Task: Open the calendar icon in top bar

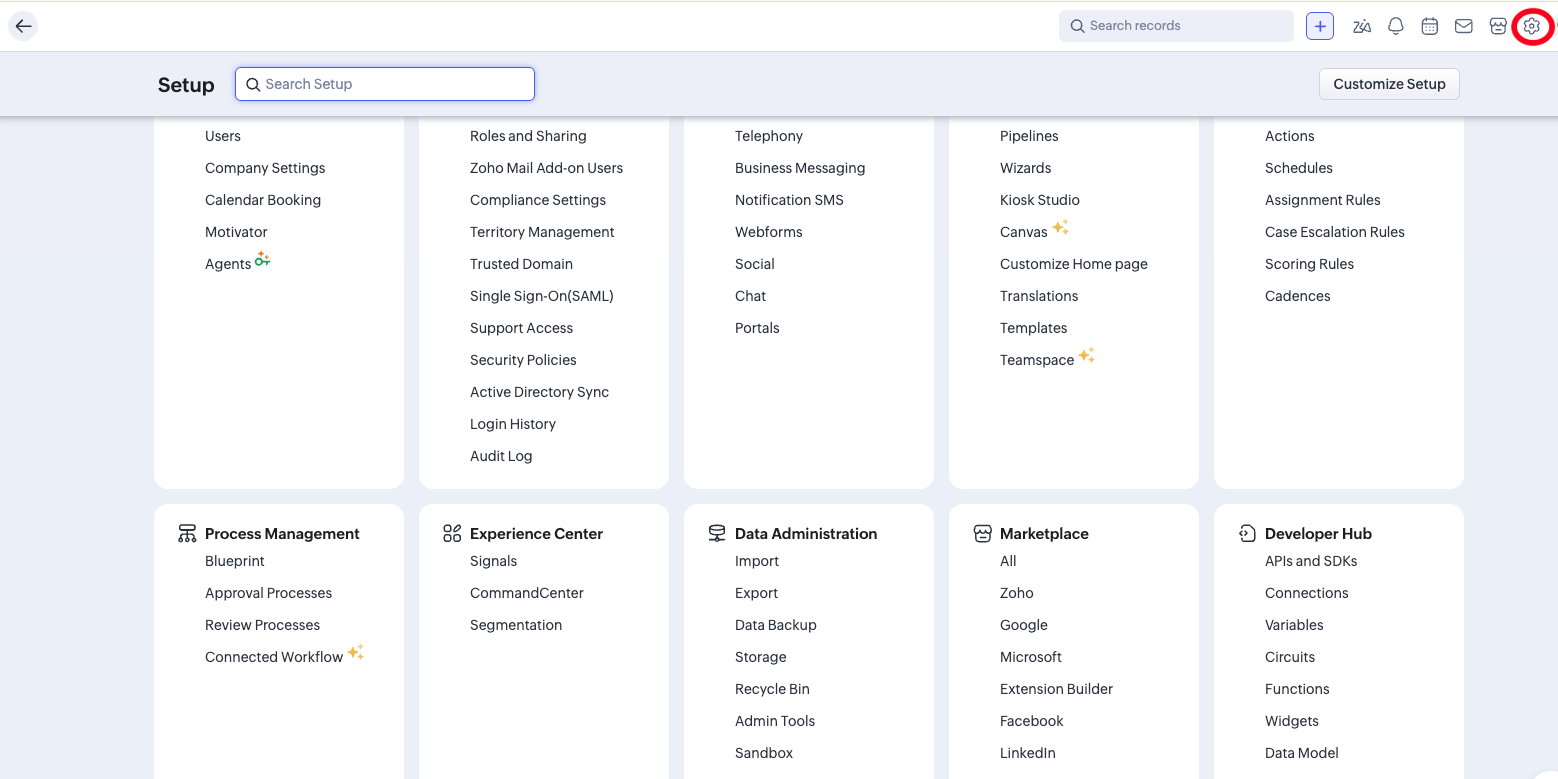Action: pyautogui.click(x=1430, y=26)
